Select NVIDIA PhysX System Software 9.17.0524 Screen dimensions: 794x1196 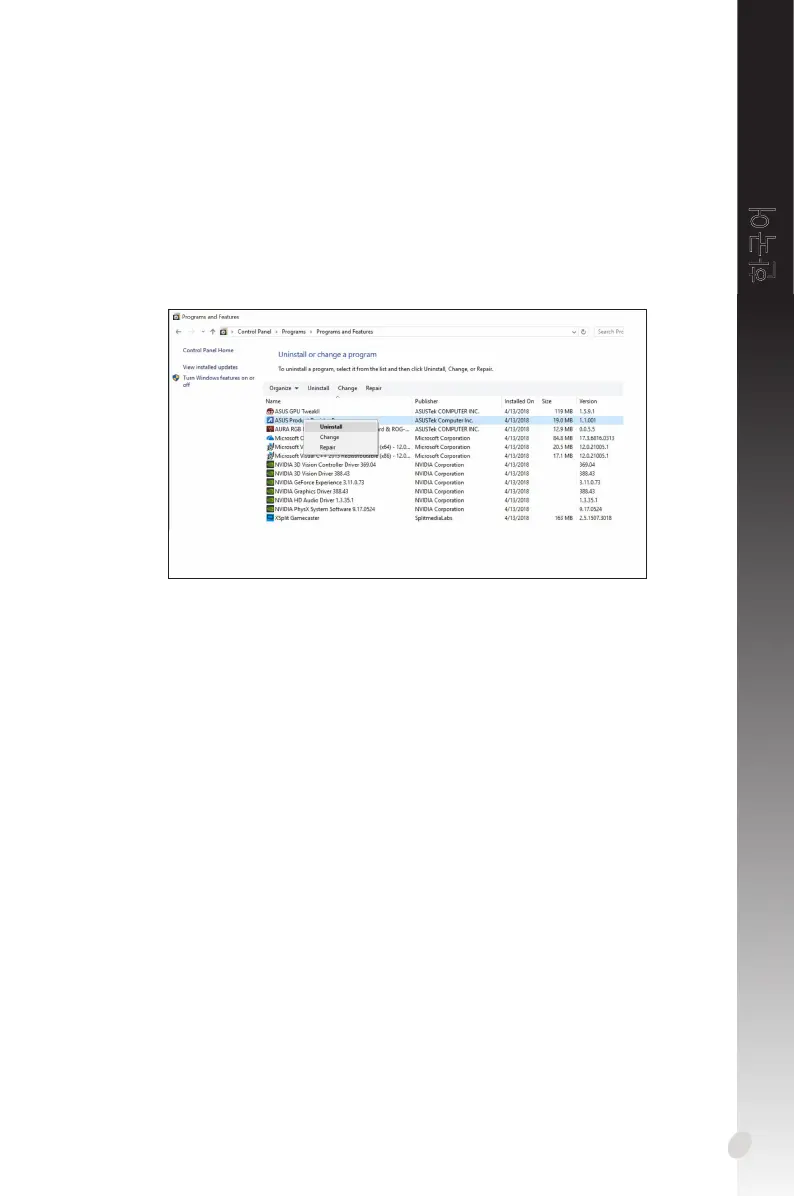tap(325, 509)
